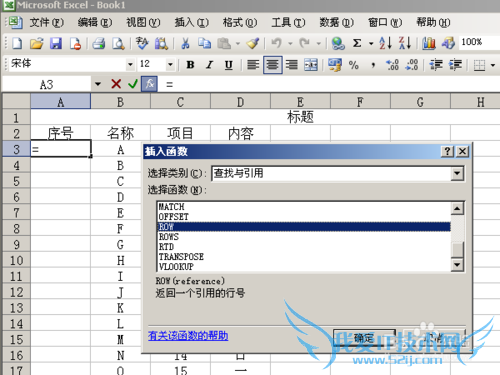Open the 文件 (File) menu
The width and height of the screenshot is (500, 375).
pyautogui.click(x=46, y=22)
